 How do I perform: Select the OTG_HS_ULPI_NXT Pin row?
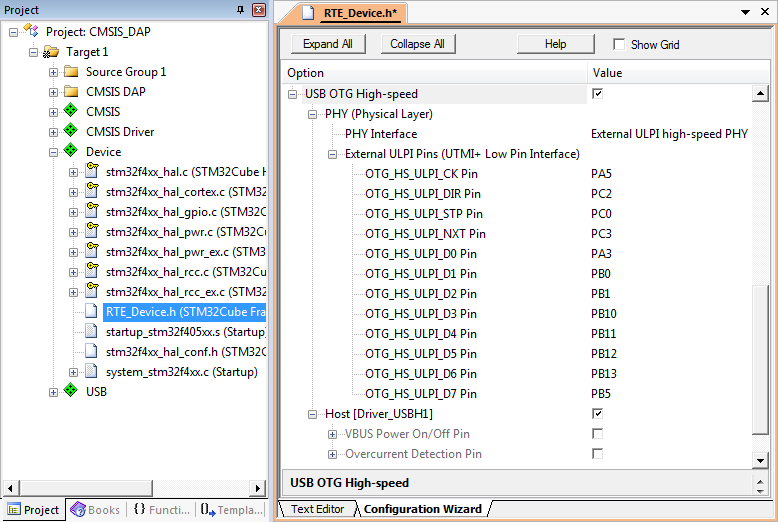pyautogui.click(x=425, y=234)
